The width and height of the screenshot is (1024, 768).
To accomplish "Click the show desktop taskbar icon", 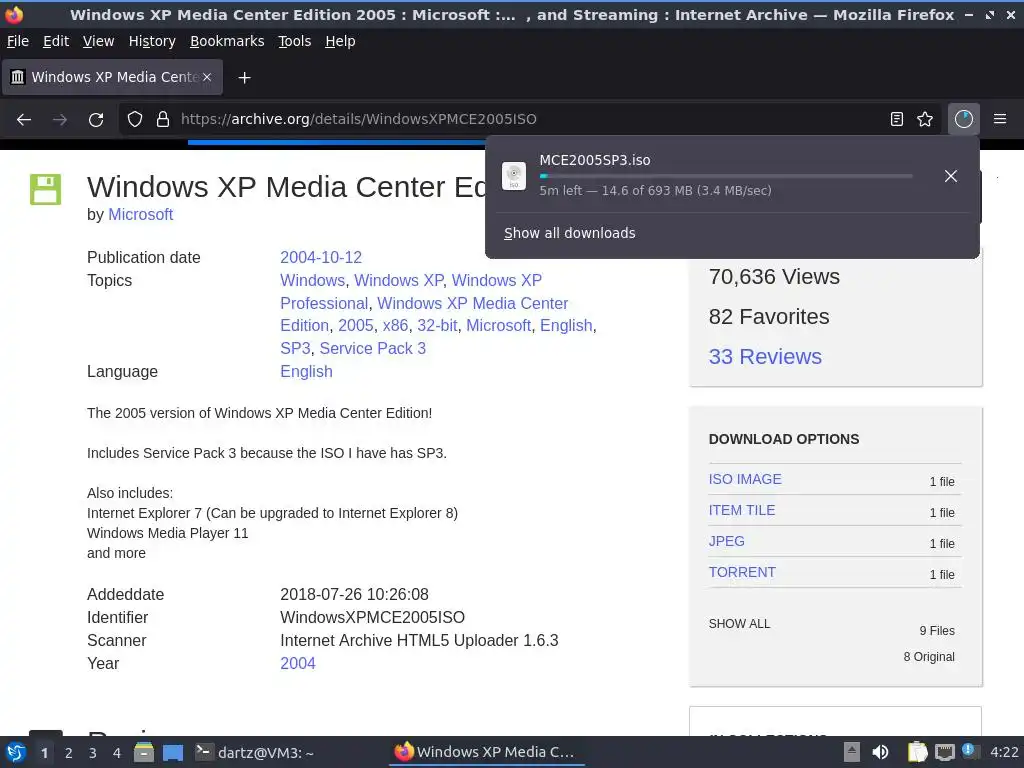I will click(173, 752).
